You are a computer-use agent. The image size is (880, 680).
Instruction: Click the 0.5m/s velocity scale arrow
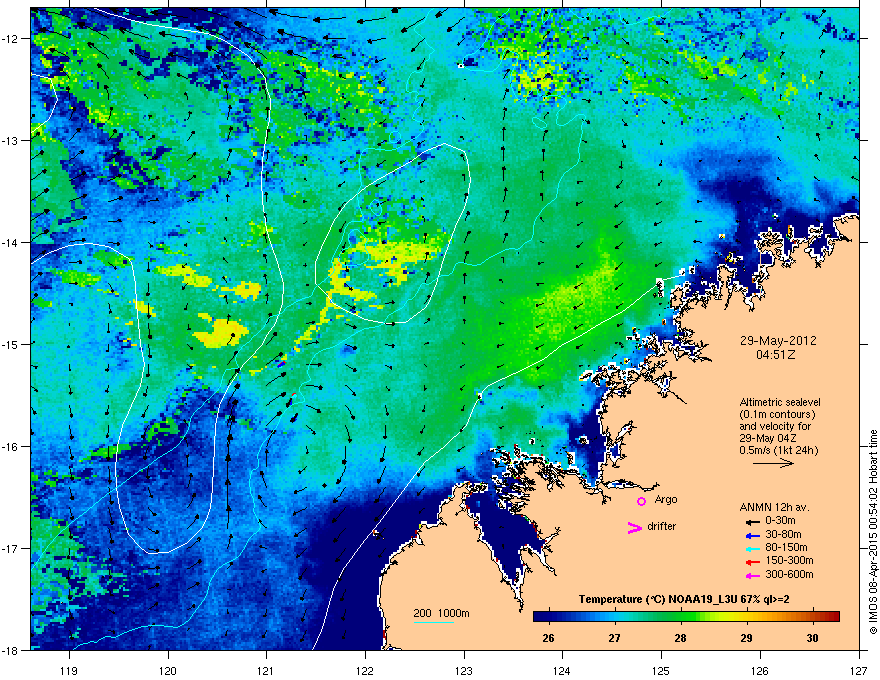[773, 463]
